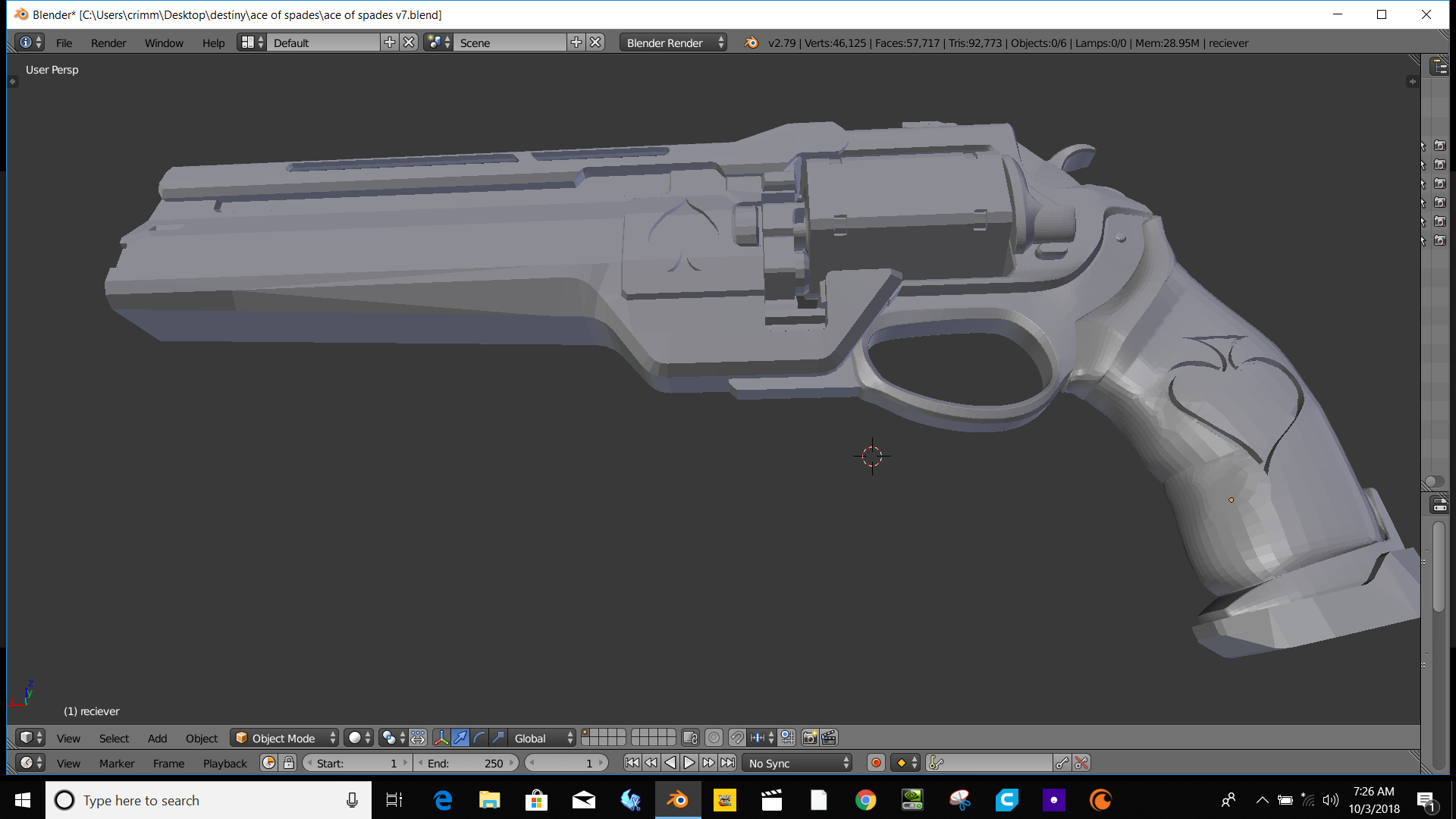Click the snap target options icon
Viewport: 1456px width, 819px height.
tap(787, 738)
